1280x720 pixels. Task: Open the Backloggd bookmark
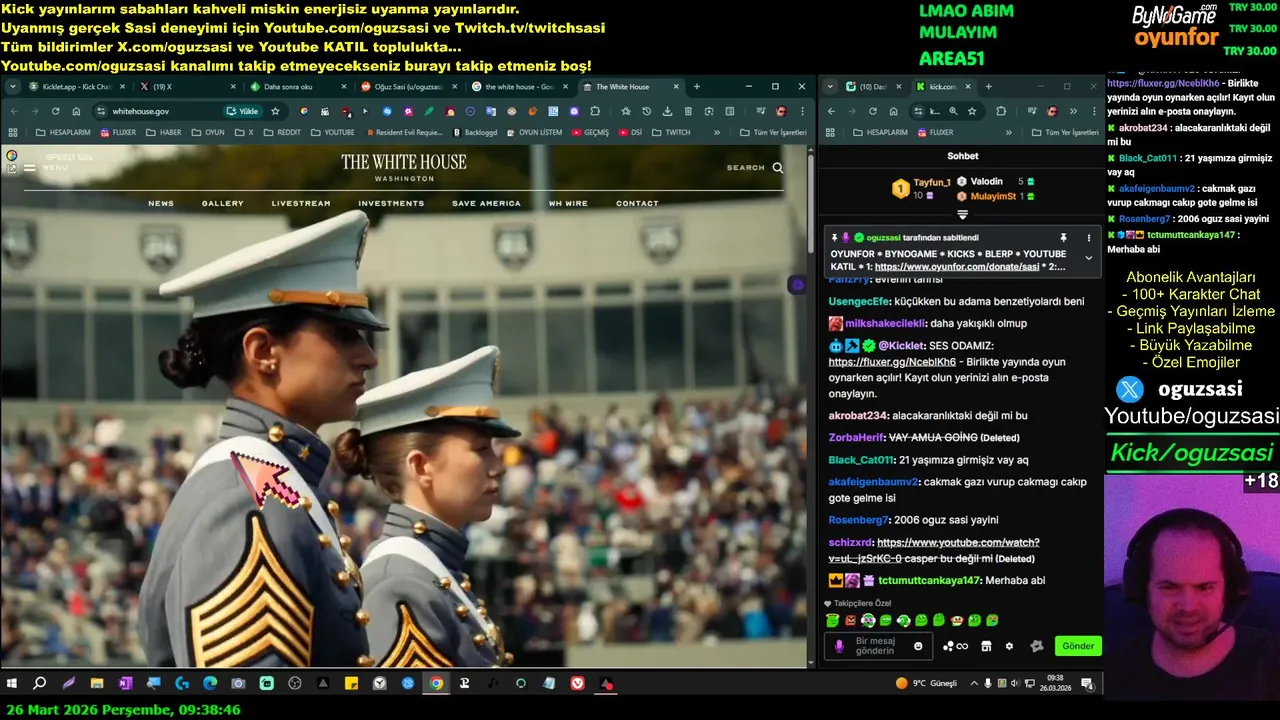475,132
